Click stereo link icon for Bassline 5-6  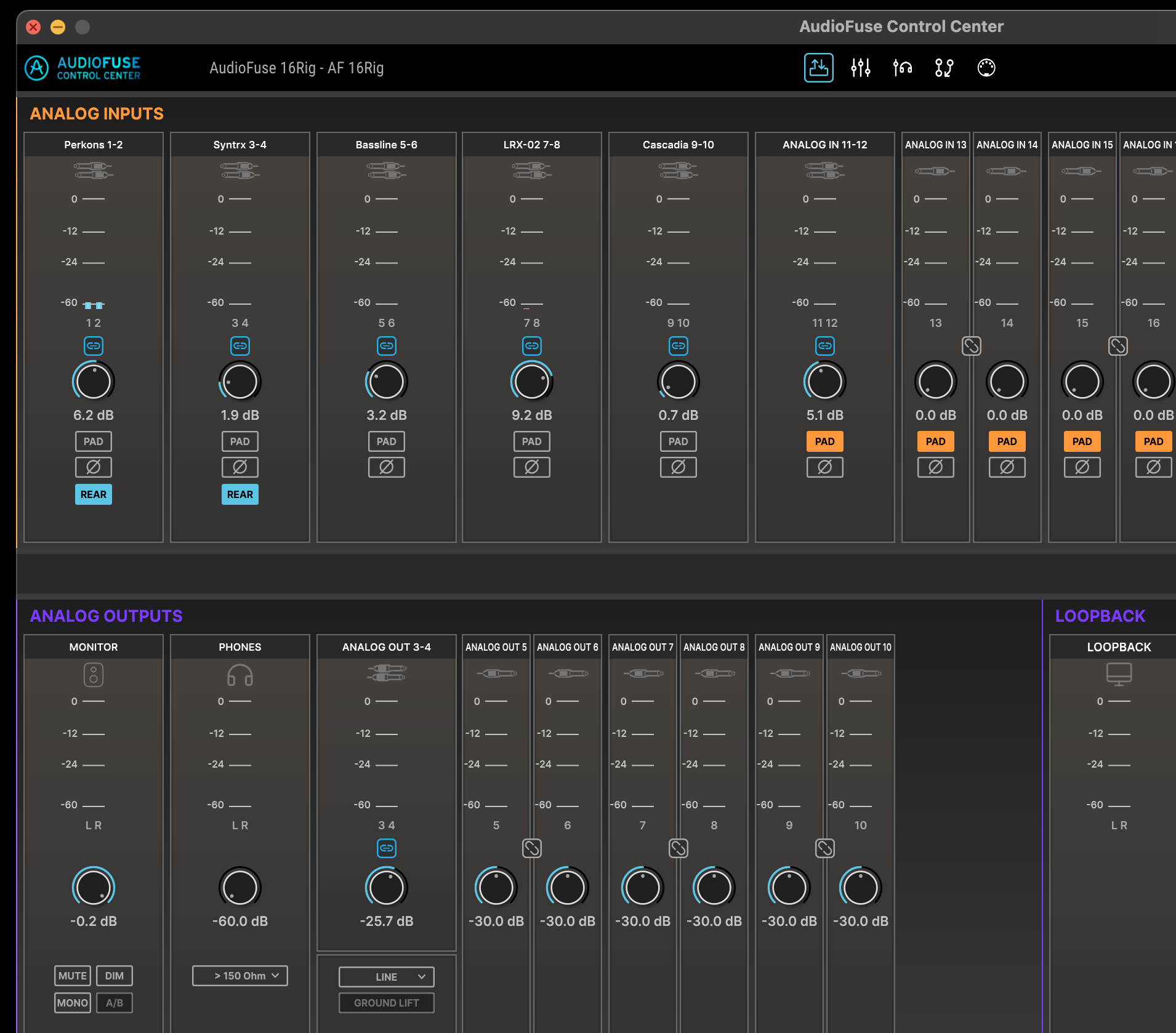[x=387, y=346]
